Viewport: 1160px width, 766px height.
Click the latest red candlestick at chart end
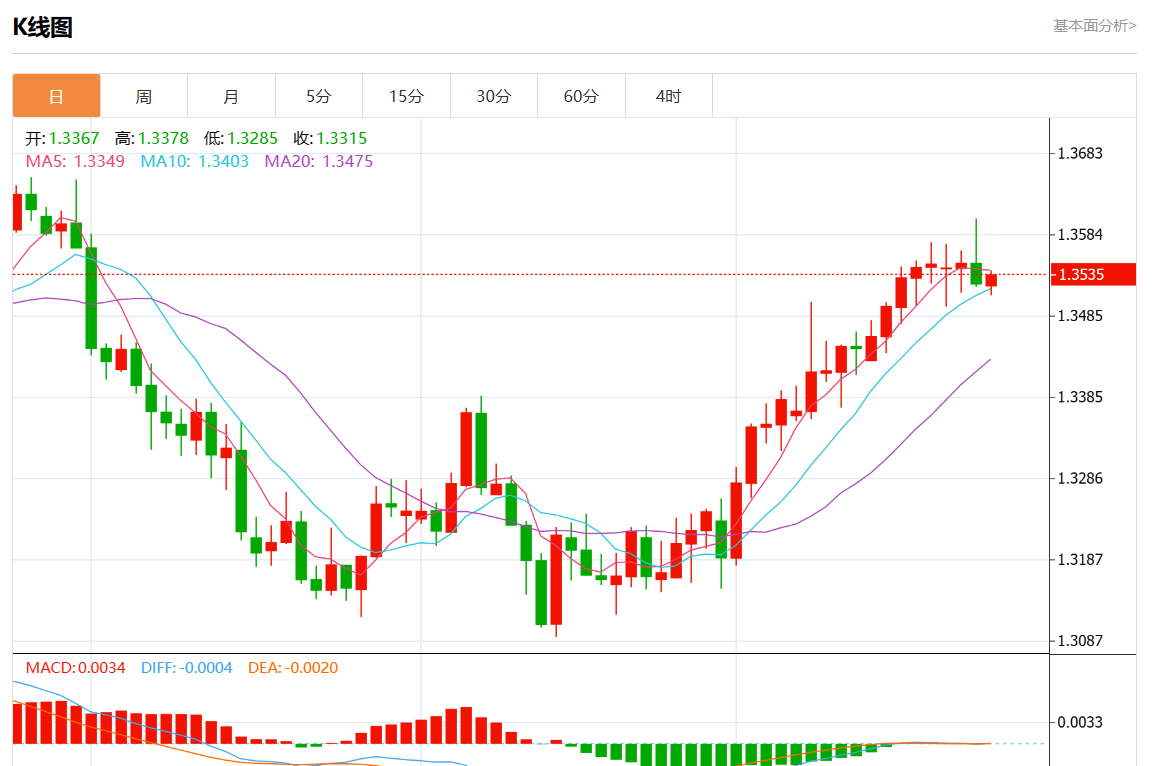pos(991,280)
